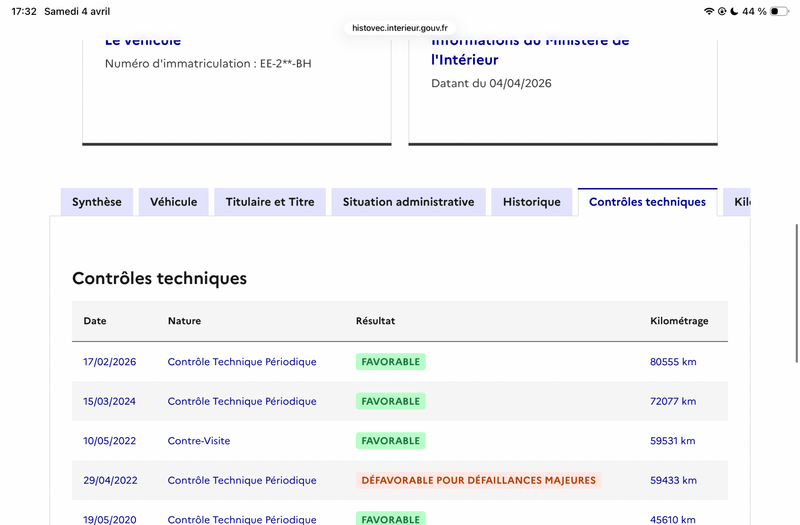Screen dimensions: 800x525
Task: Select the 59531 km mileage value
Action: 672,441
